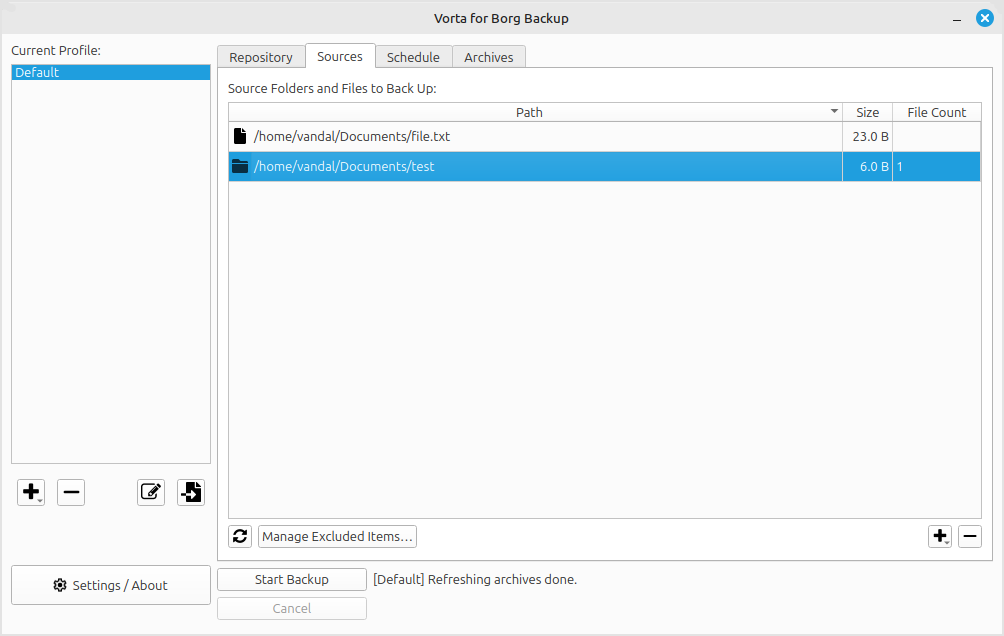Click the add source plus button
Screen dimensions: 1004x636
point(940,537)
